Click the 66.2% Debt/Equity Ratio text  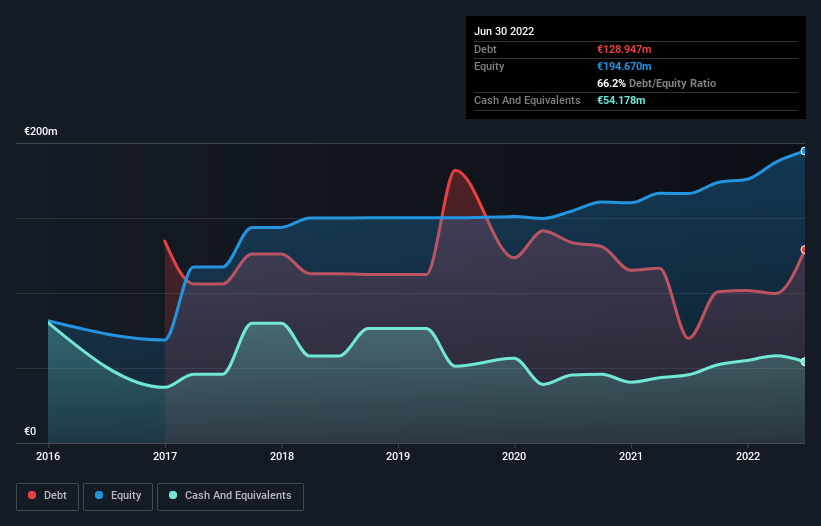coord(657,83)
